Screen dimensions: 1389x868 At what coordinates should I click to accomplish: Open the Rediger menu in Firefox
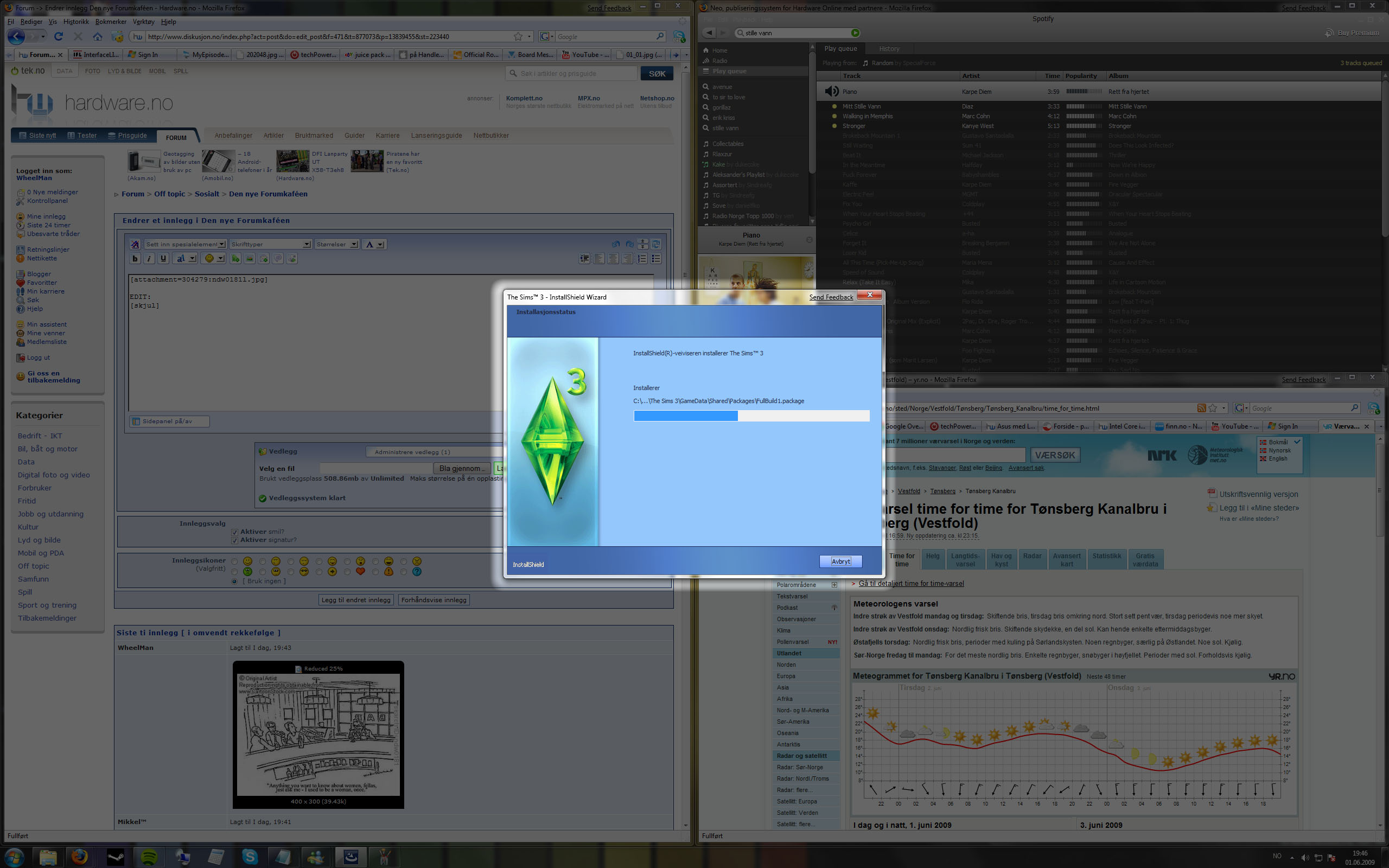31,22
